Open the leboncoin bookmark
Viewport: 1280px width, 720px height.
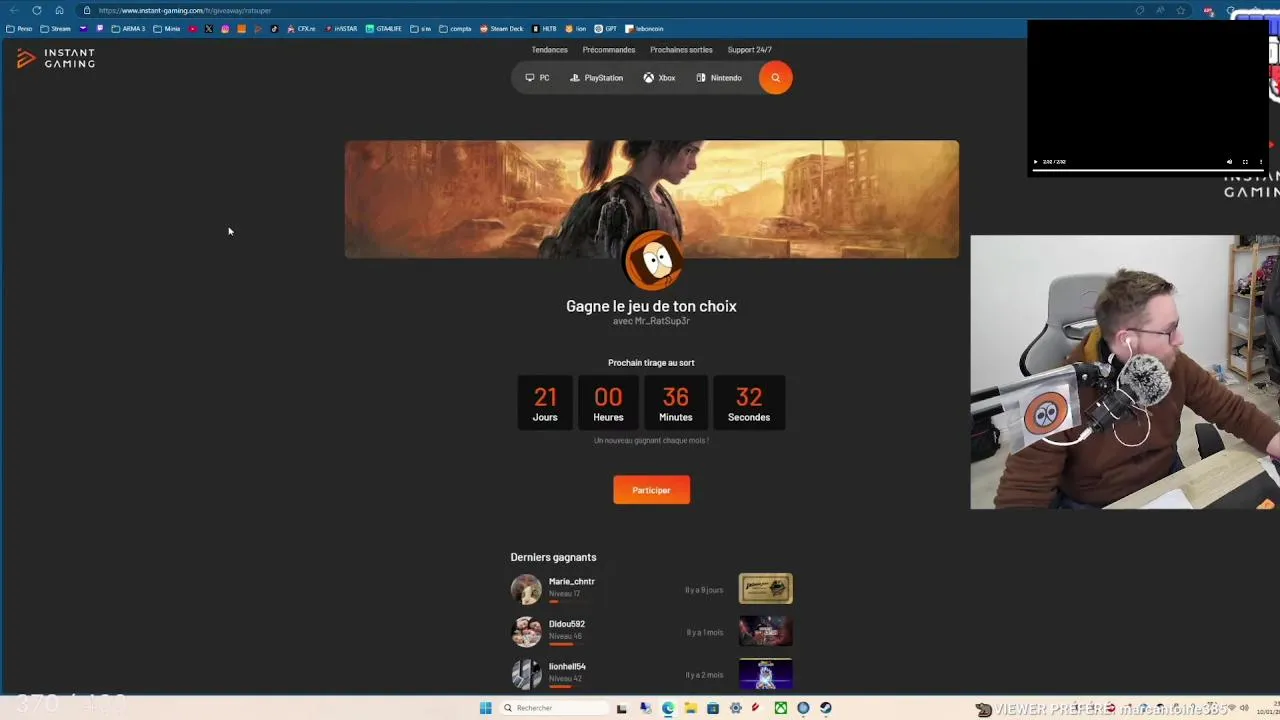[644, 29]
